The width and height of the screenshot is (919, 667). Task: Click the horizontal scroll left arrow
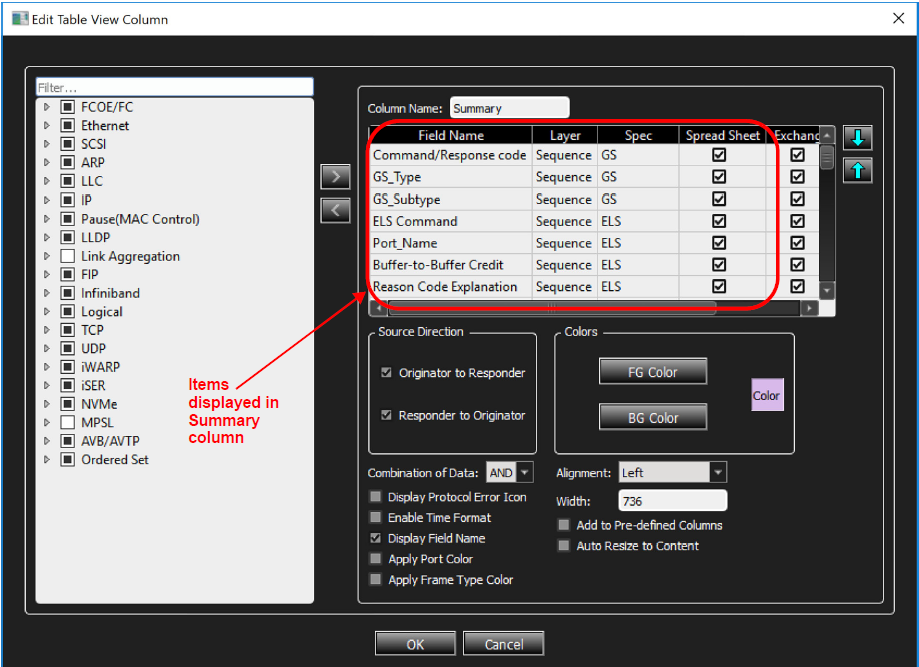coord(378,308)
